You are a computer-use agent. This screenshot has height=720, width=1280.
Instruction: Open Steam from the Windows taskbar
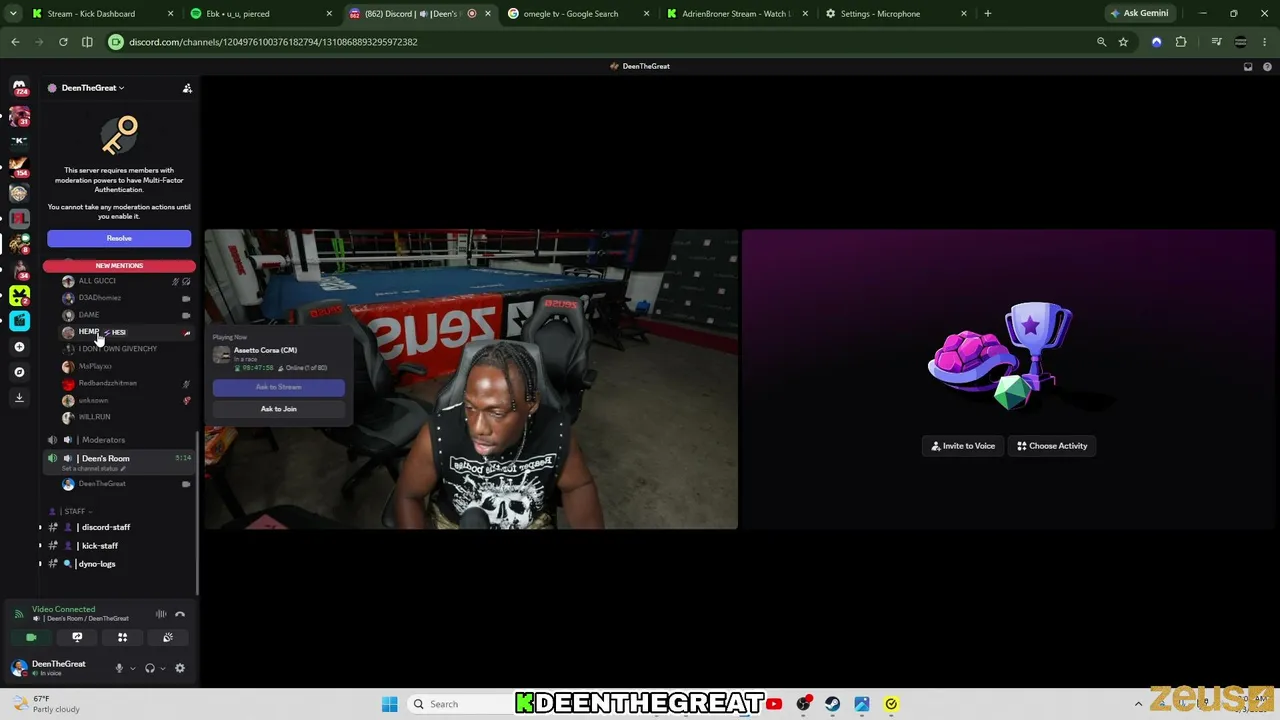pyautogui.click(x=832, y=704)
